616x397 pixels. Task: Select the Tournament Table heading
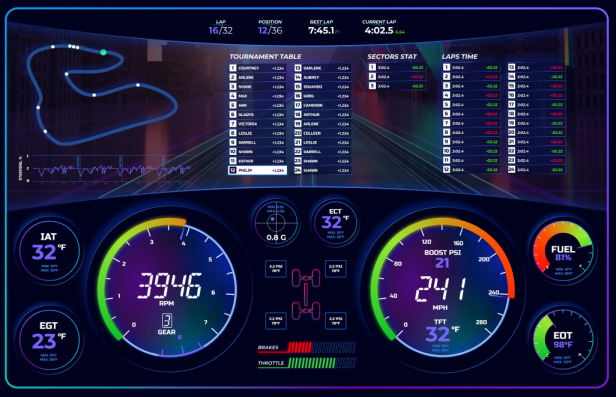pyautogui.click(x=265, y=57)
